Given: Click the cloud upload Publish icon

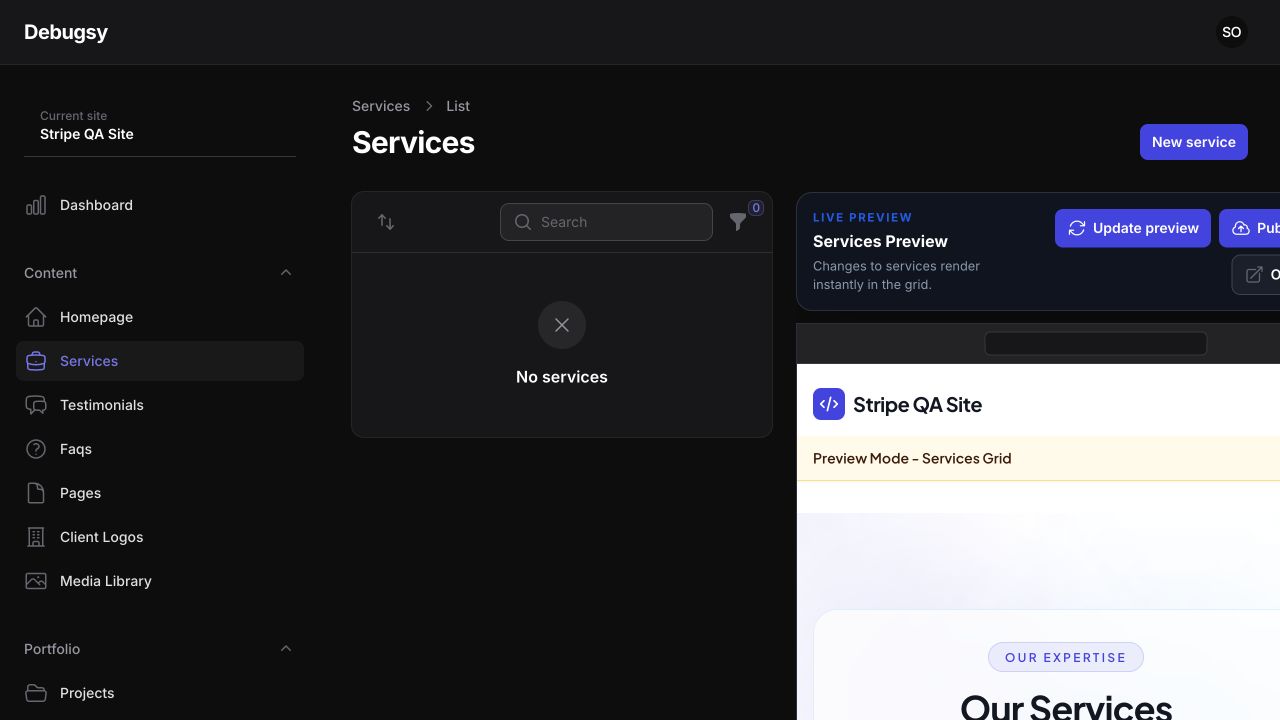Looking at the screenshot, I should click(x=1241, y=228).
